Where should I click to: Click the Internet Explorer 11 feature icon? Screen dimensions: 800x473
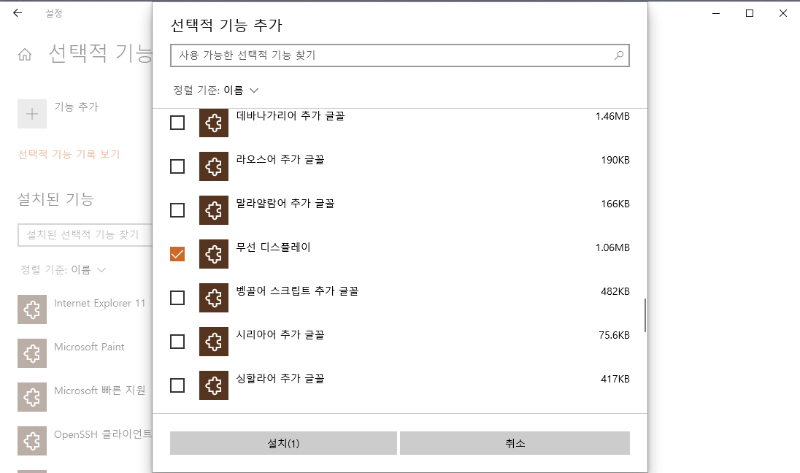[x=32, y=310]
